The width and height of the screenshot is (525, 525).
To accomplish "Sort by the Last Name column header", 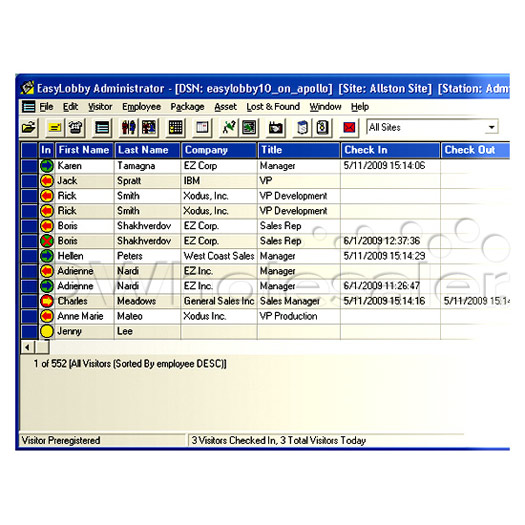I will (148, 150).
